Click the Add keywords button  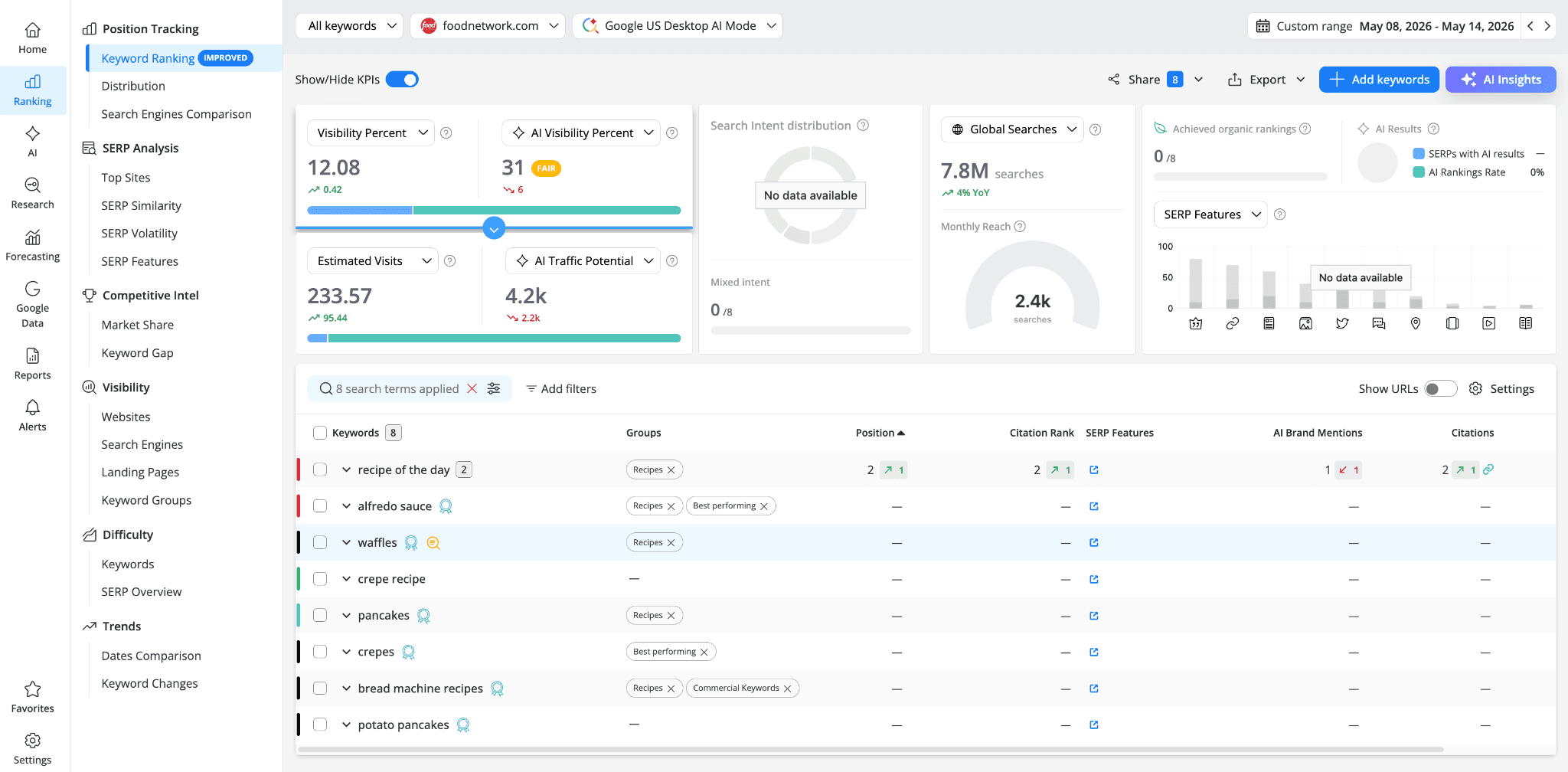pyautogui.click(x=1379, y=80)
